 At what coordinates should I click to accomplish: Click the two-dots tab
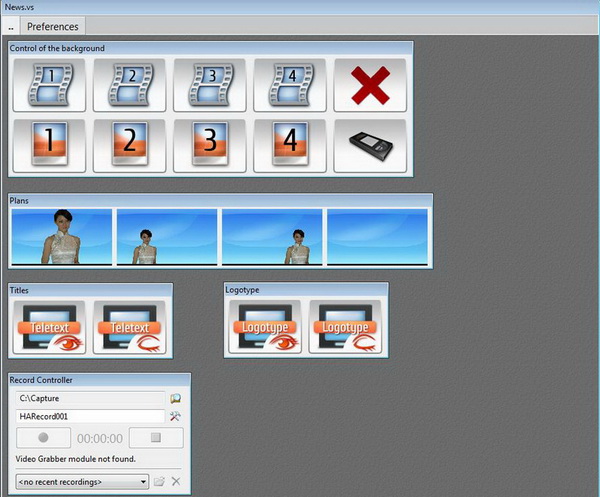[x=11, y=27]
